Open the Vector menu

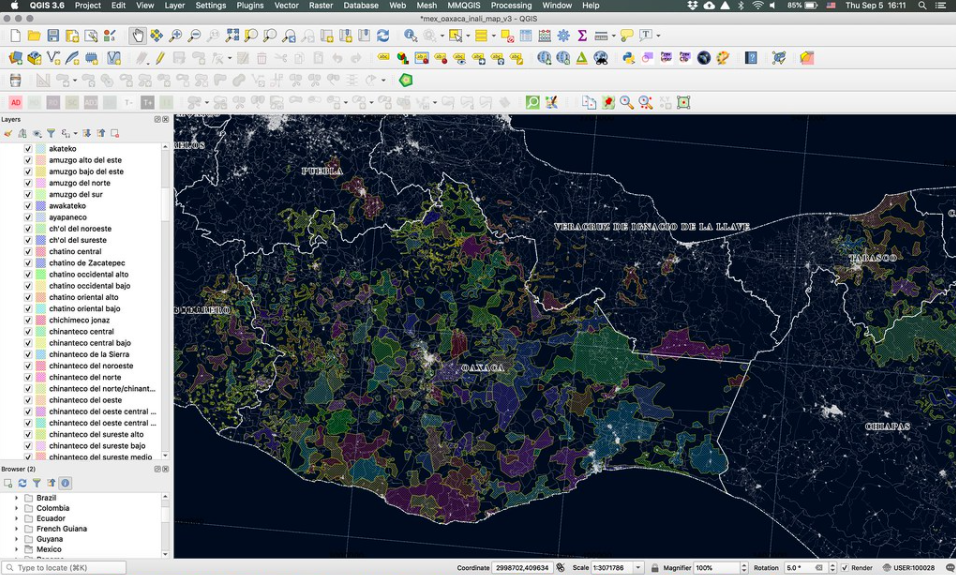286,5
